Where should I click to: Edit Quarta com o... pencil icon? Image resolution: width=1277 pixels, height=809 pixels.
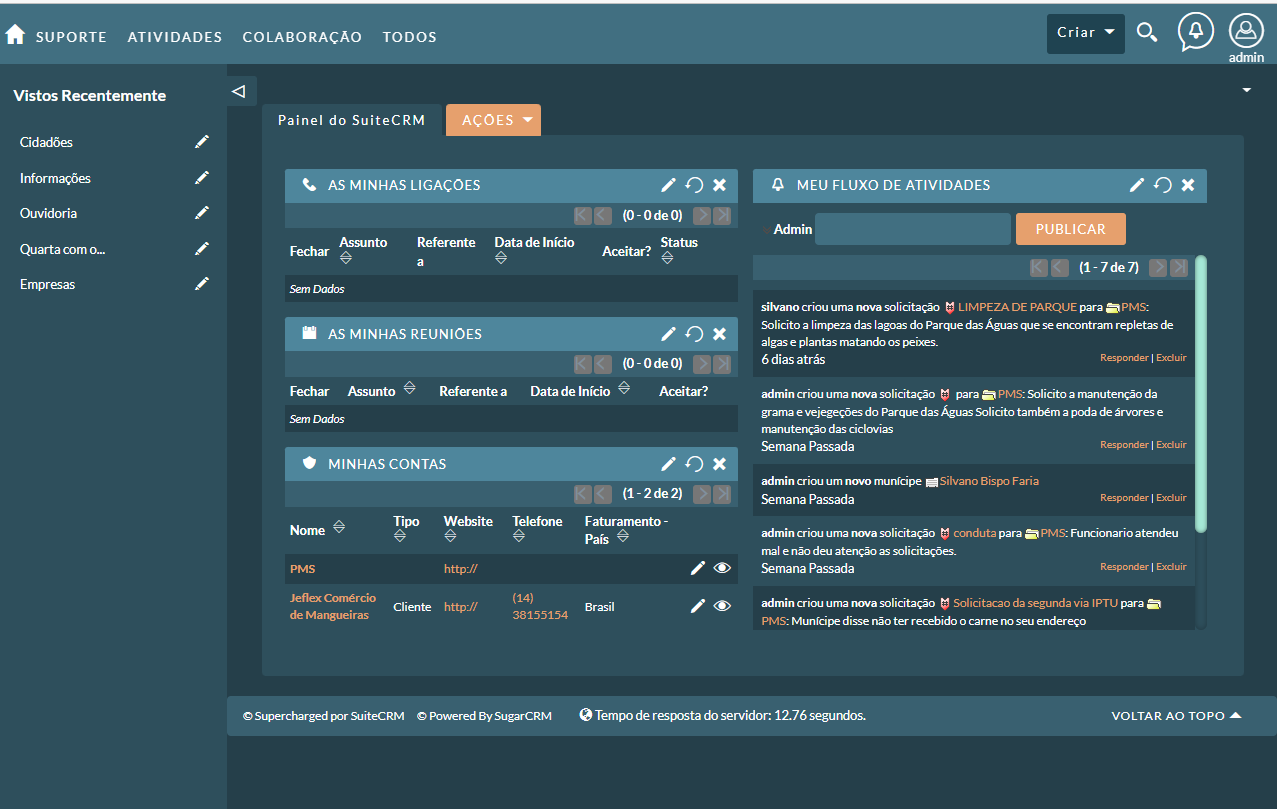coord(202,248)
